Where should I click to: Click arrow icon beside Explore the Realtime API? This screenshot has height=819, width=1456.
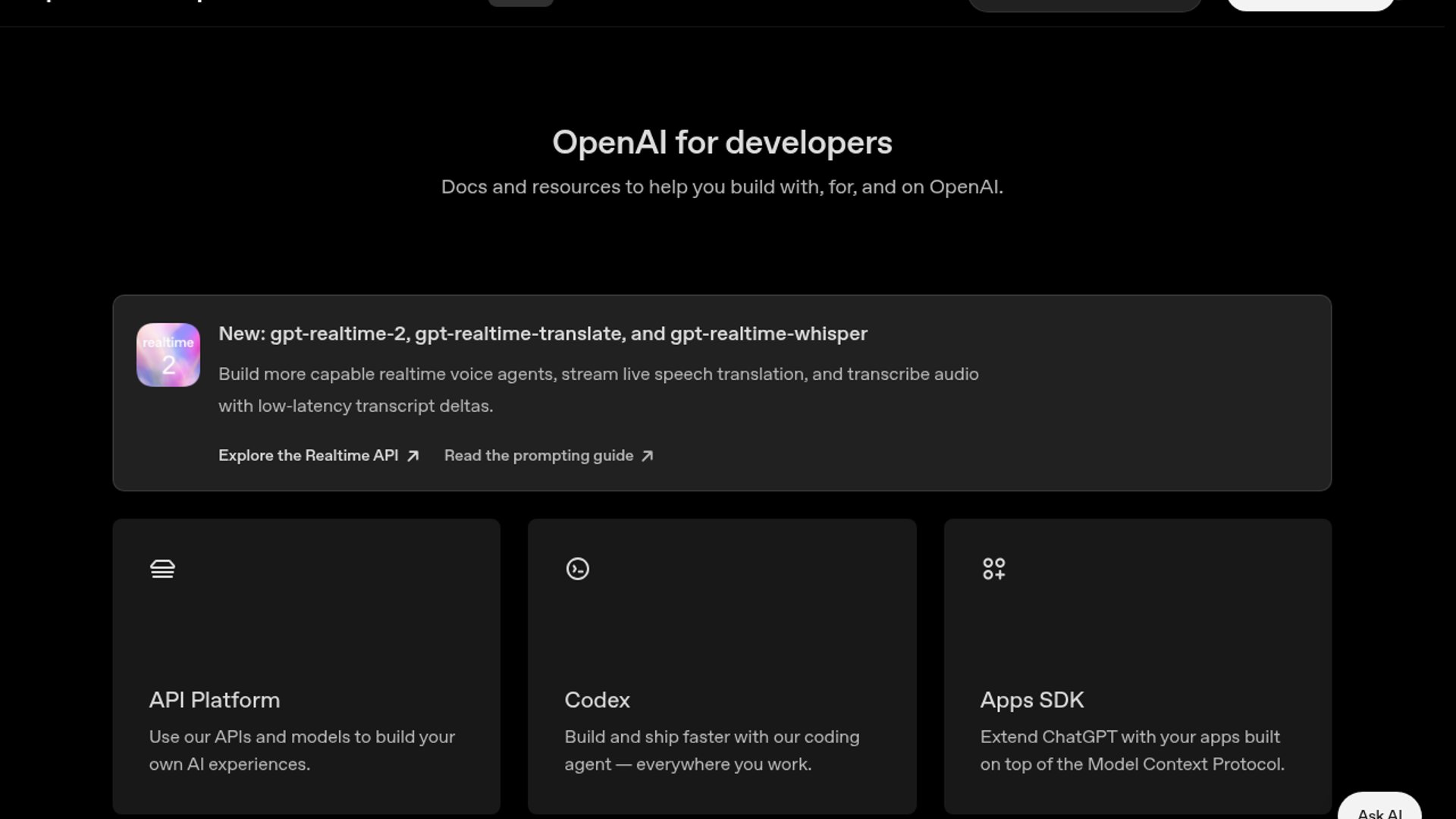[413, 456]
